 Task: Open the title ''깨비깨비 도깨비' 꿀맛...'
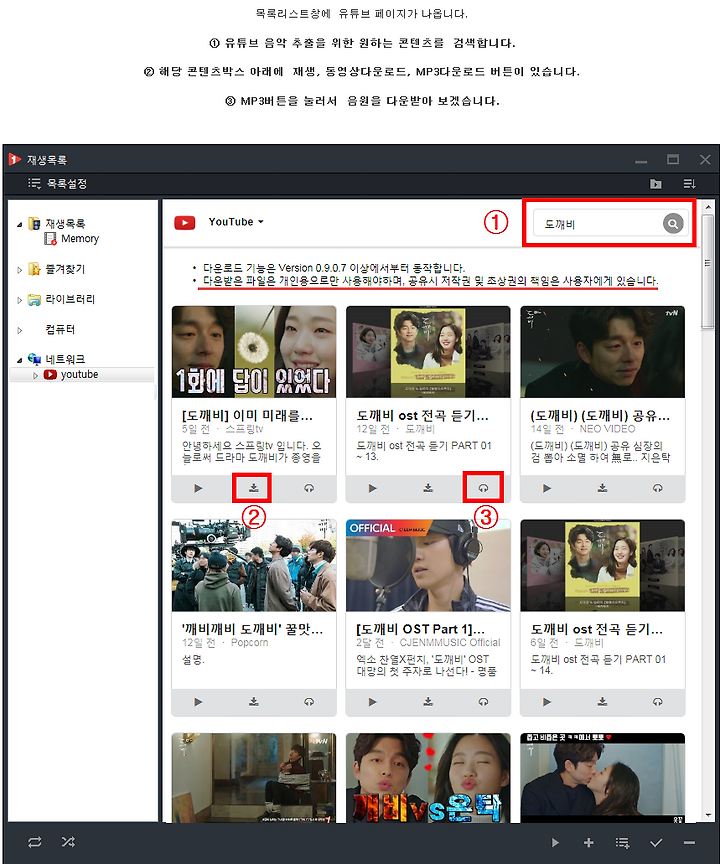click(252, 629)
